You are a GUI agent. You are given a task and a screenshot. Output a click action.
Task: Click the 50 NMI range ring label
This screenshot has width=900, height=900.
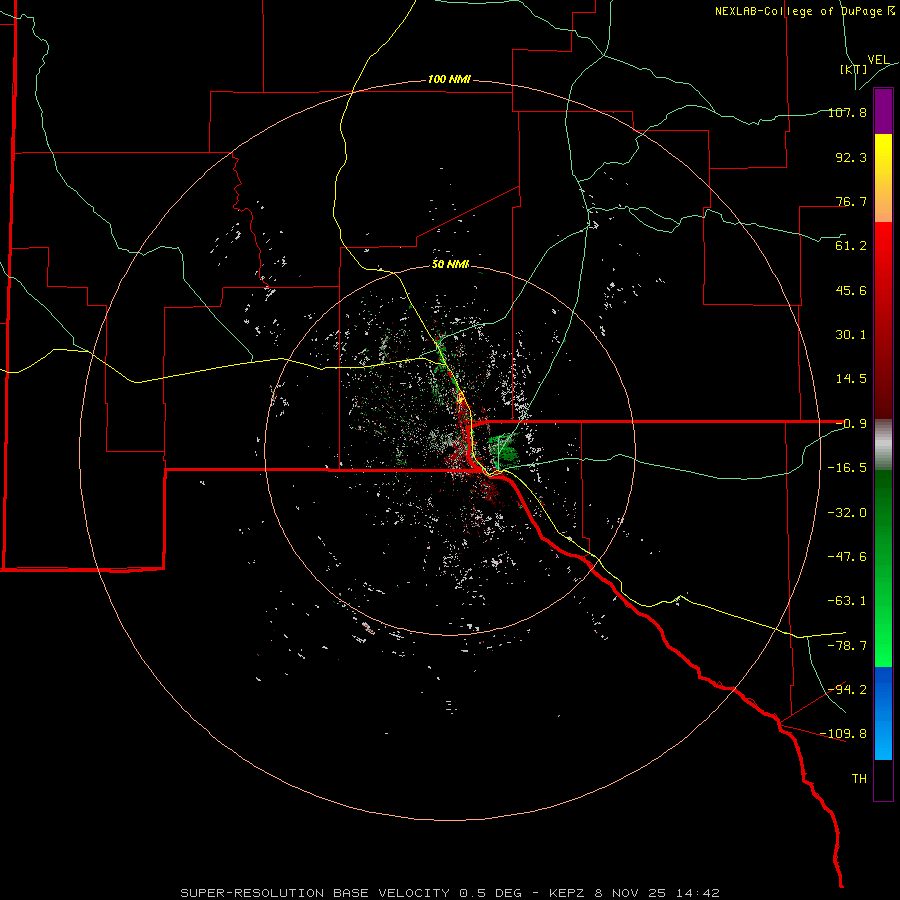pos(450,264)
